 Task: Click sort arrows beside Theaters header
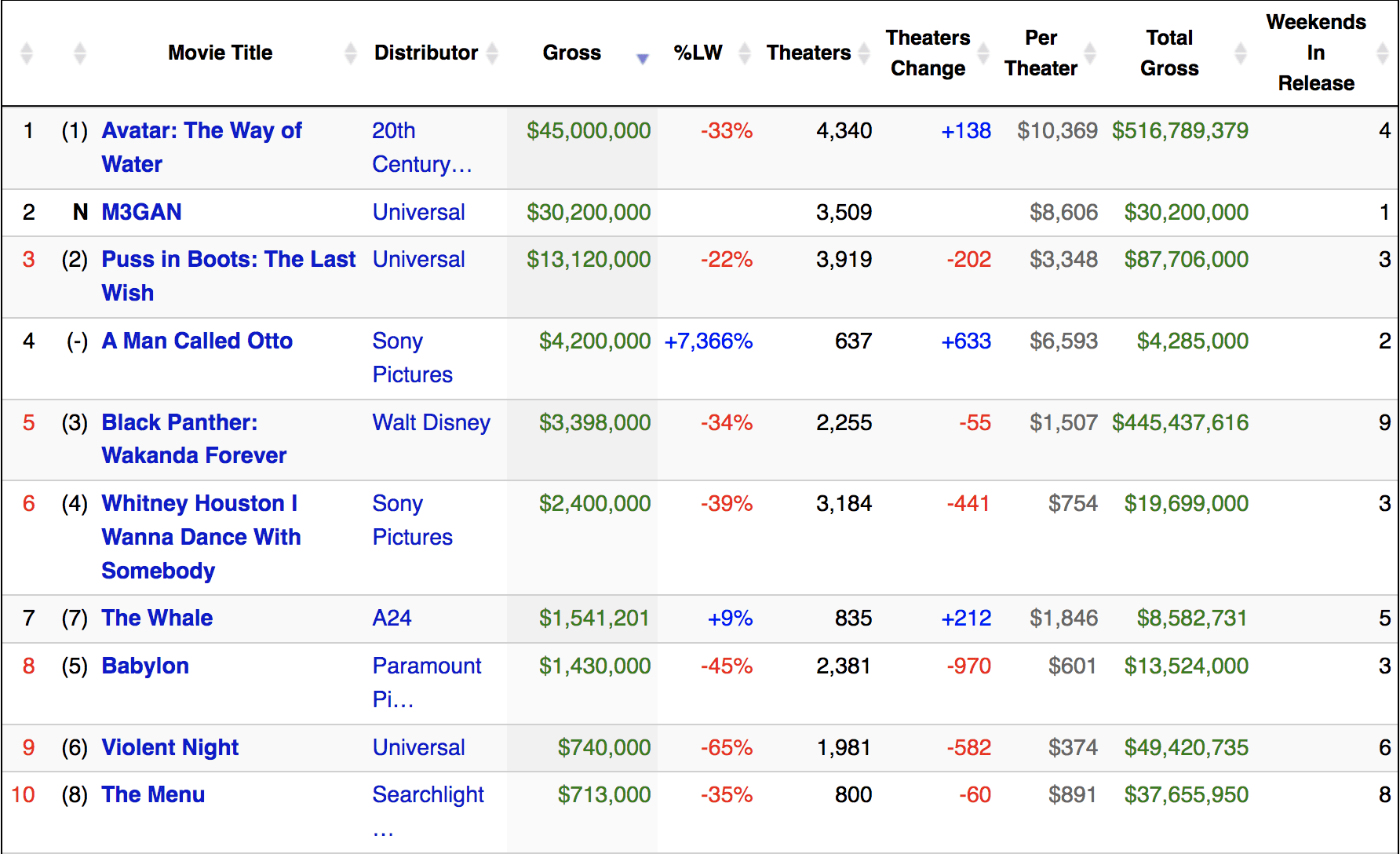click(864, 53)
